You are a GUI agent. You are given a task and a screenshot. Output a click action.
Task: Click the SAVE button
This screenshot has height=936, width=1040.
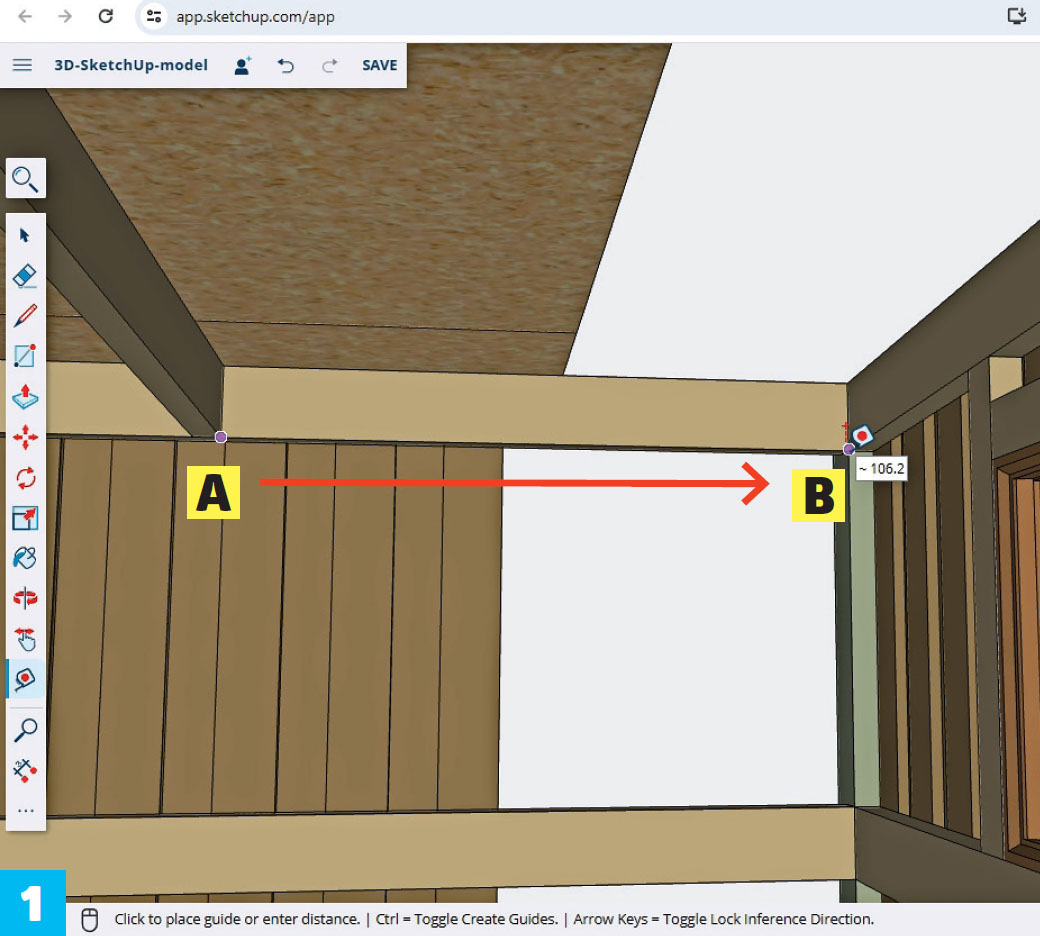coord(379,65)
